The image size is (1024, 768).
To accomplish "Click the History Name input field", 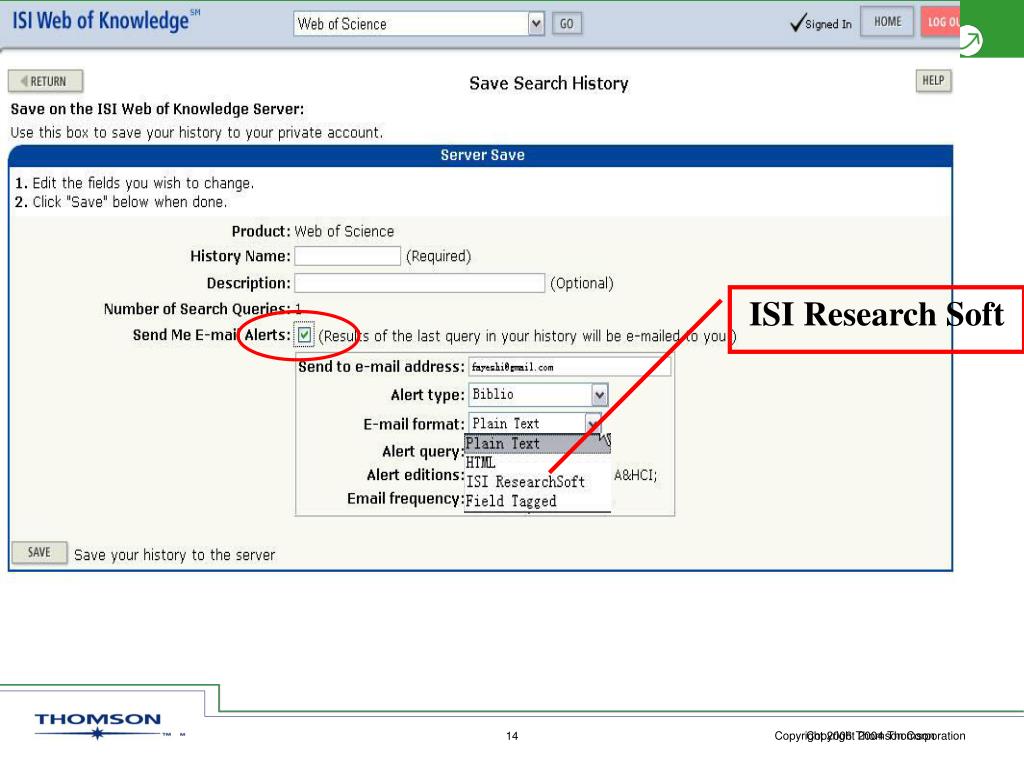I will pos(347,255).
